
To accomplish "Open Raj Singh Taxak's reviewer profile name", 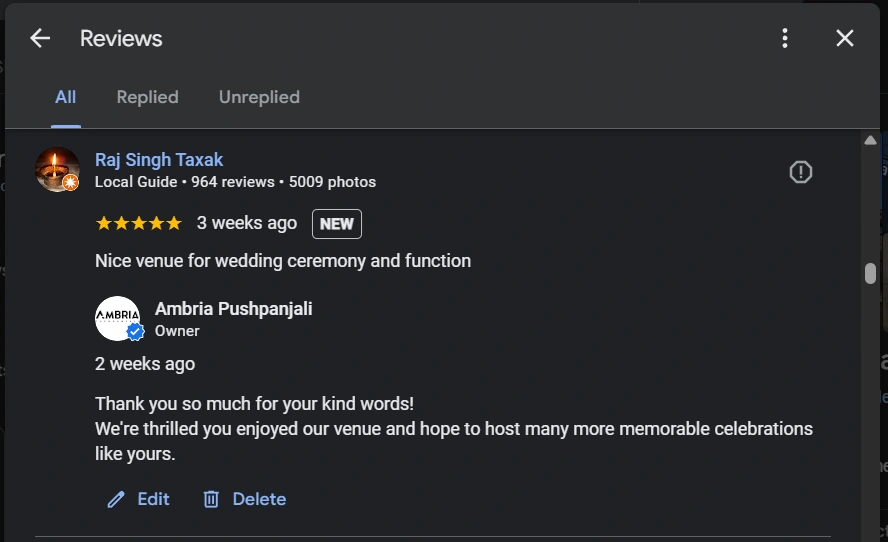I will [159, 160].
